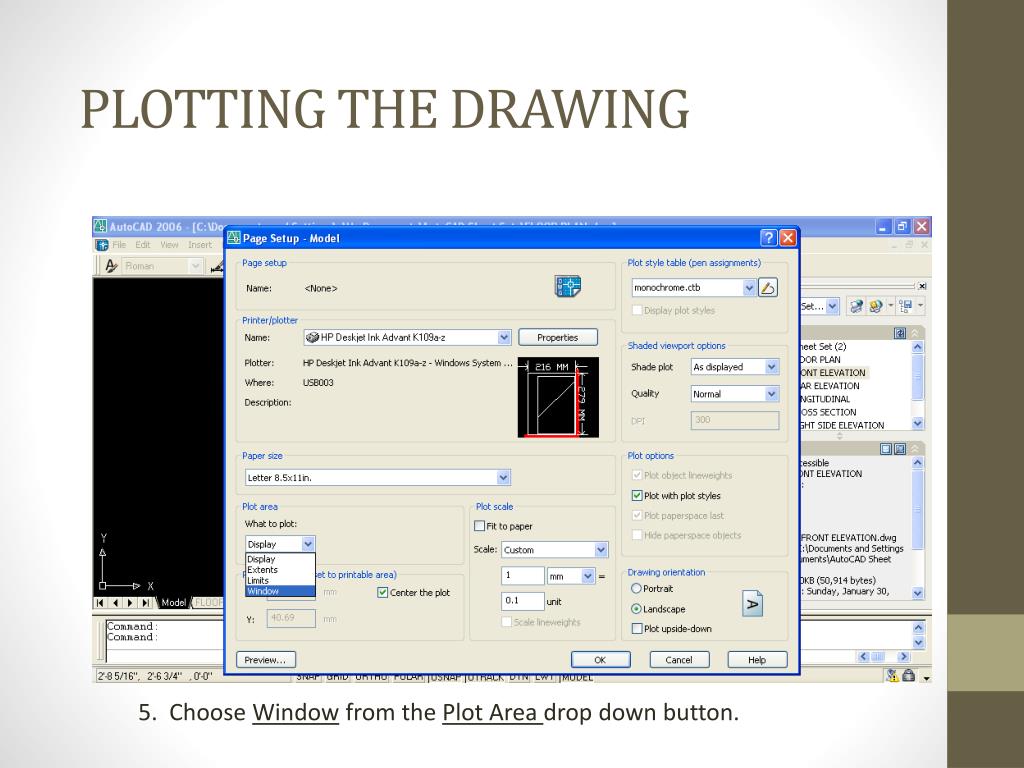Select the Portrait orientation radio button

pyautogui.click(x=636, y=588)
